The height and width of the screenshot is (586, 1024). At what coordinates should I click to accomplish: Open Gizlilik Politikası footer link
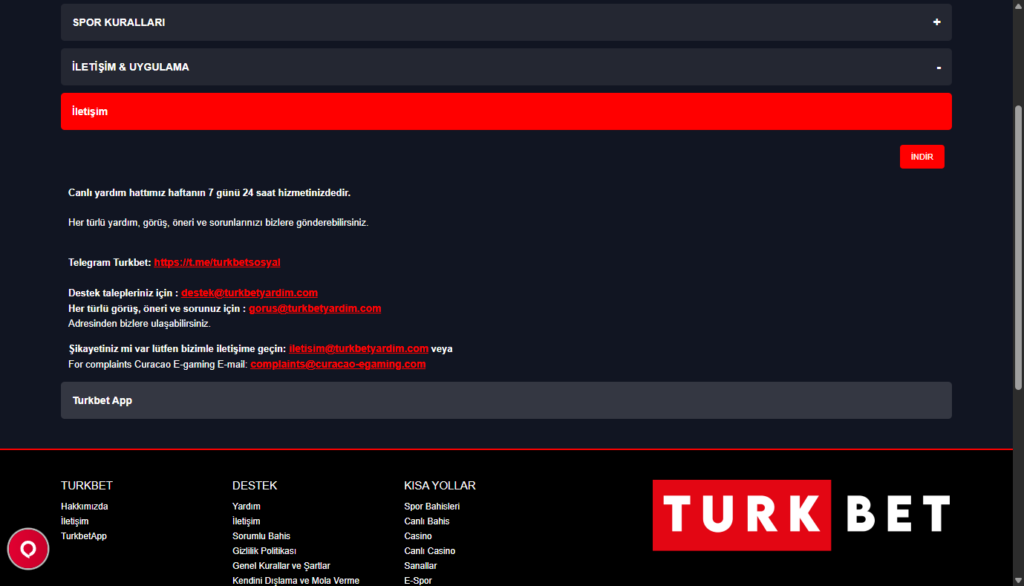tap(264, 551)
